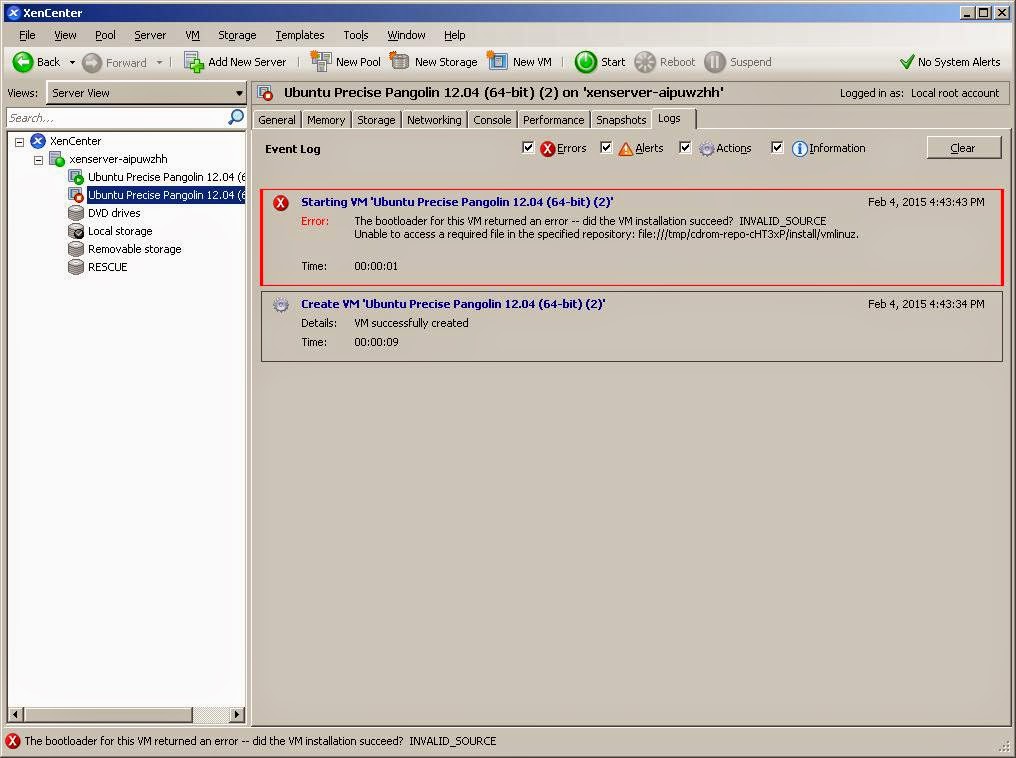Collapse the XenCenter tree node
This screenshot has width=1016, height=758.
coord(19,141)
